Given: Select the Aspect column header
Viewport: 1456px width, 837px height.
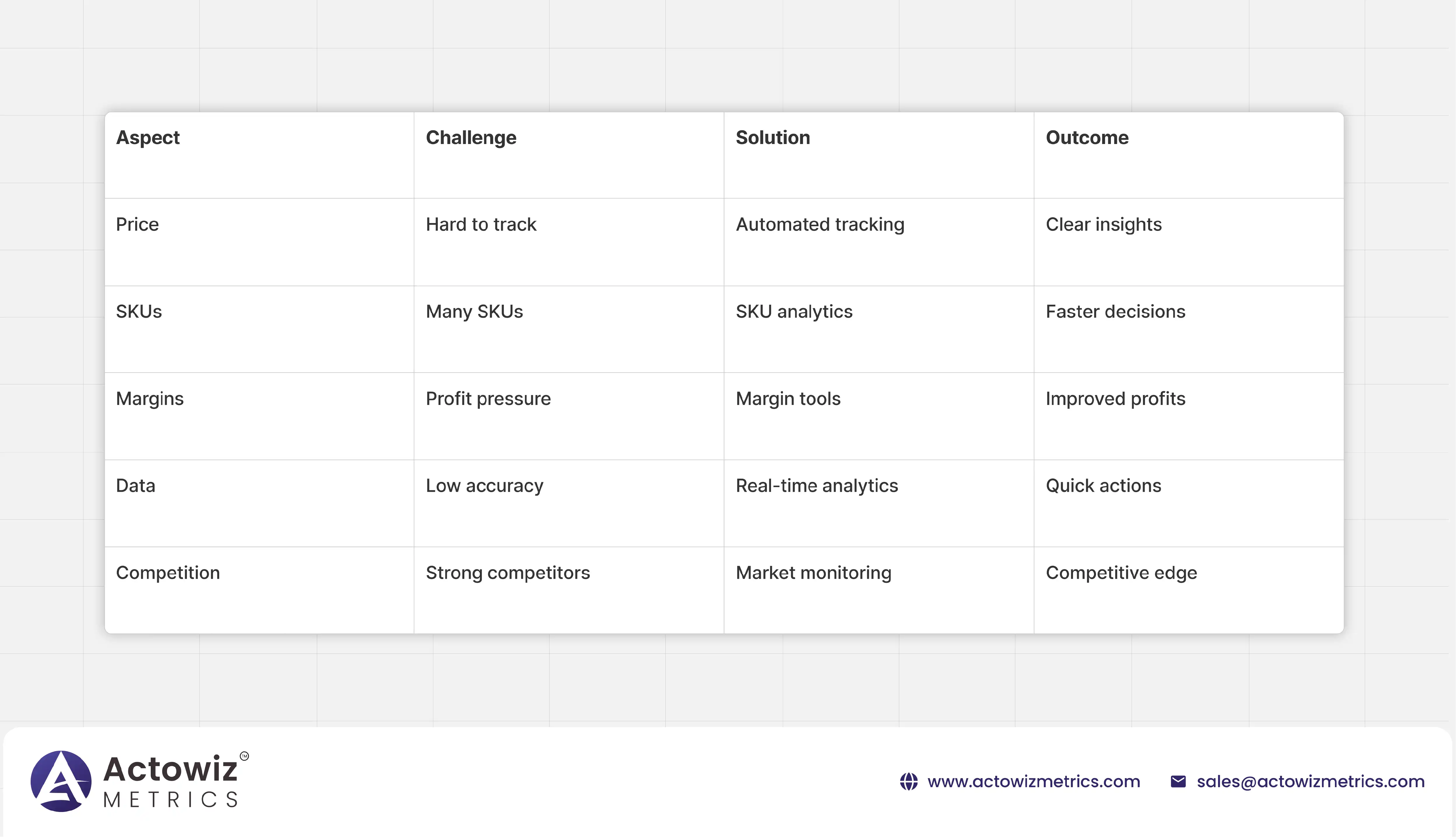Looking at the screenshot, I should tap(148, 138).
